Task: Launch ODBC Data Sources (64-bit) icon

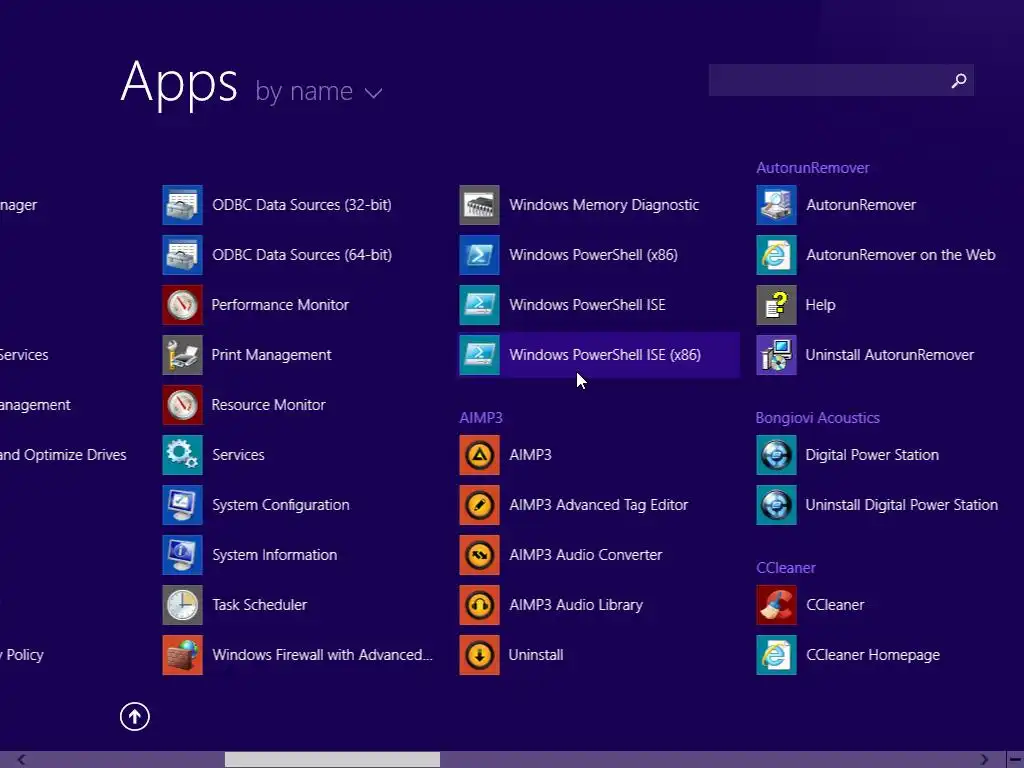Action: 182,255
